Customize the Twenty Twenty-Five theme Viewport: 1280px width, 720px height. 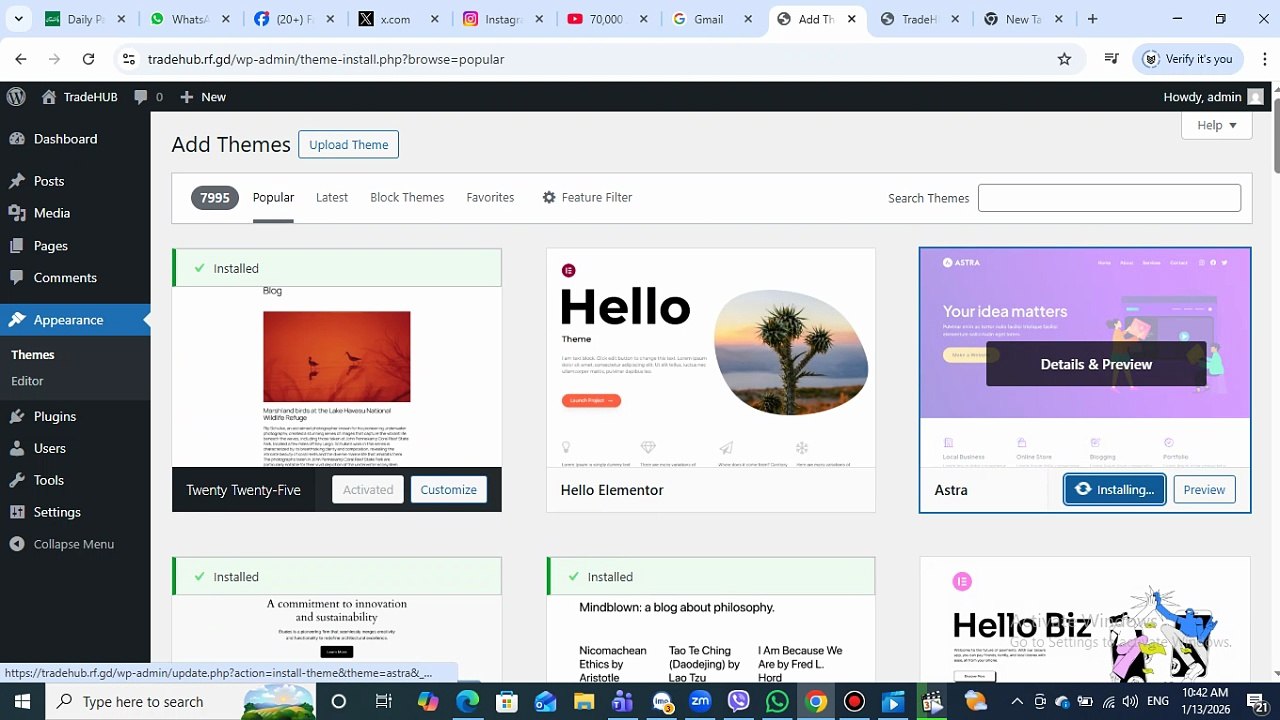click(448, 490)
